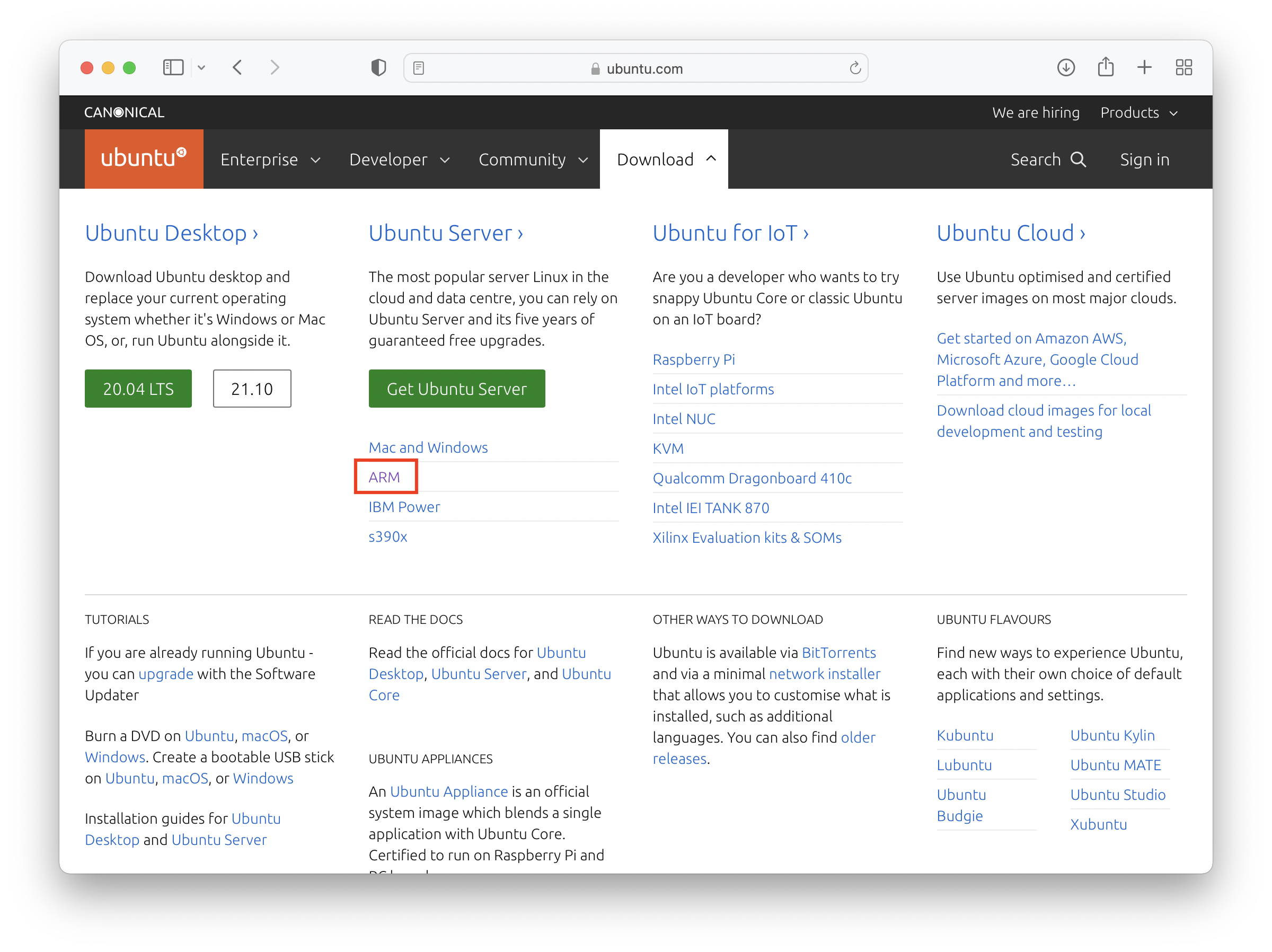
Task: Expand the Enterprise menu
Action: (270, 160)
